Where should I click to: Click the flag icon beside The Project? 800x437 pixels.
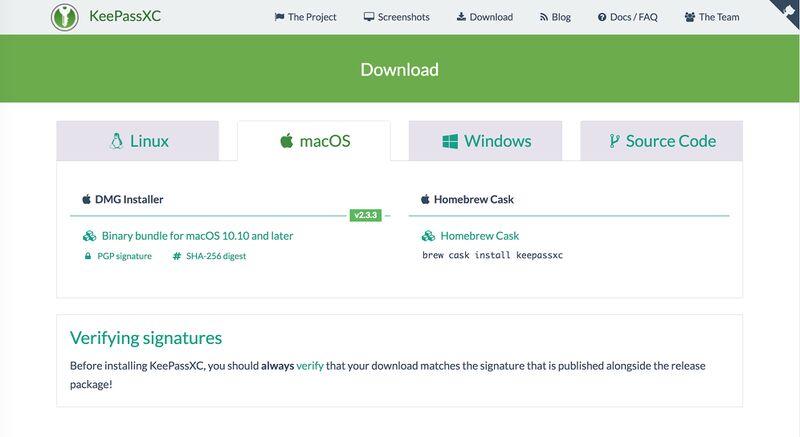point(279,17)
